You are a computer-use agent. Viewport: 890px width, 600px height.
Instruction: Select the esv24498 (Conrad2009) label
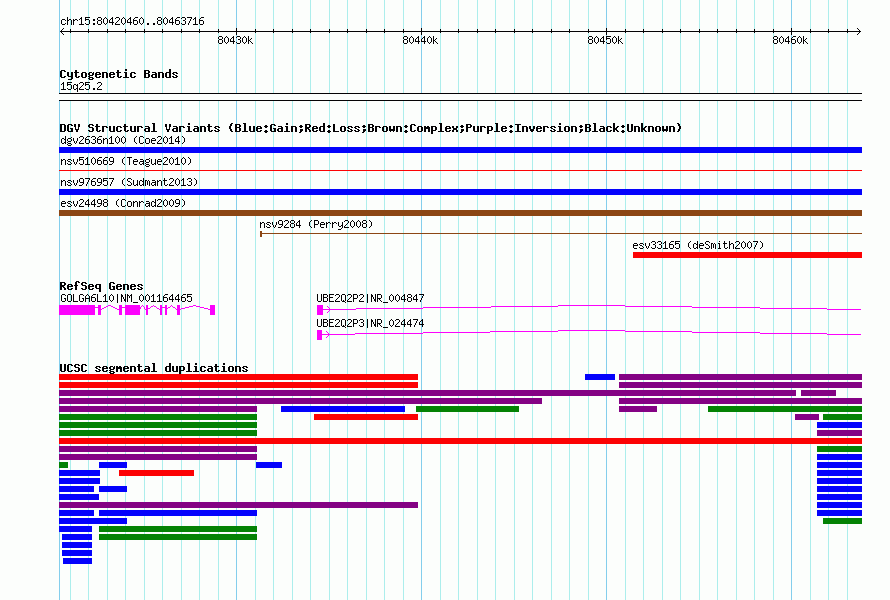coord(123,203)
